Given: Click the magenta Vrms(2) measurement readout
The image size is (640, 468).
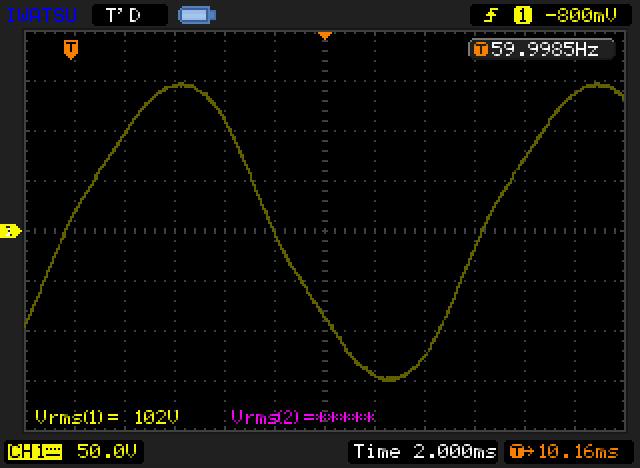Looking at the screenshot, I should coord(302,417).
